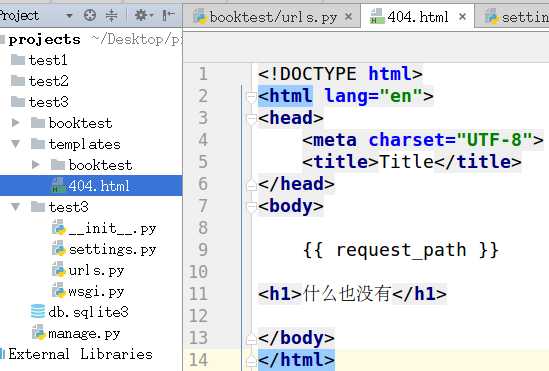The height and width of the screenshot is (371, 549).
Task: Toggle code folding at the body tag line
Action: (x=251, y=206)
